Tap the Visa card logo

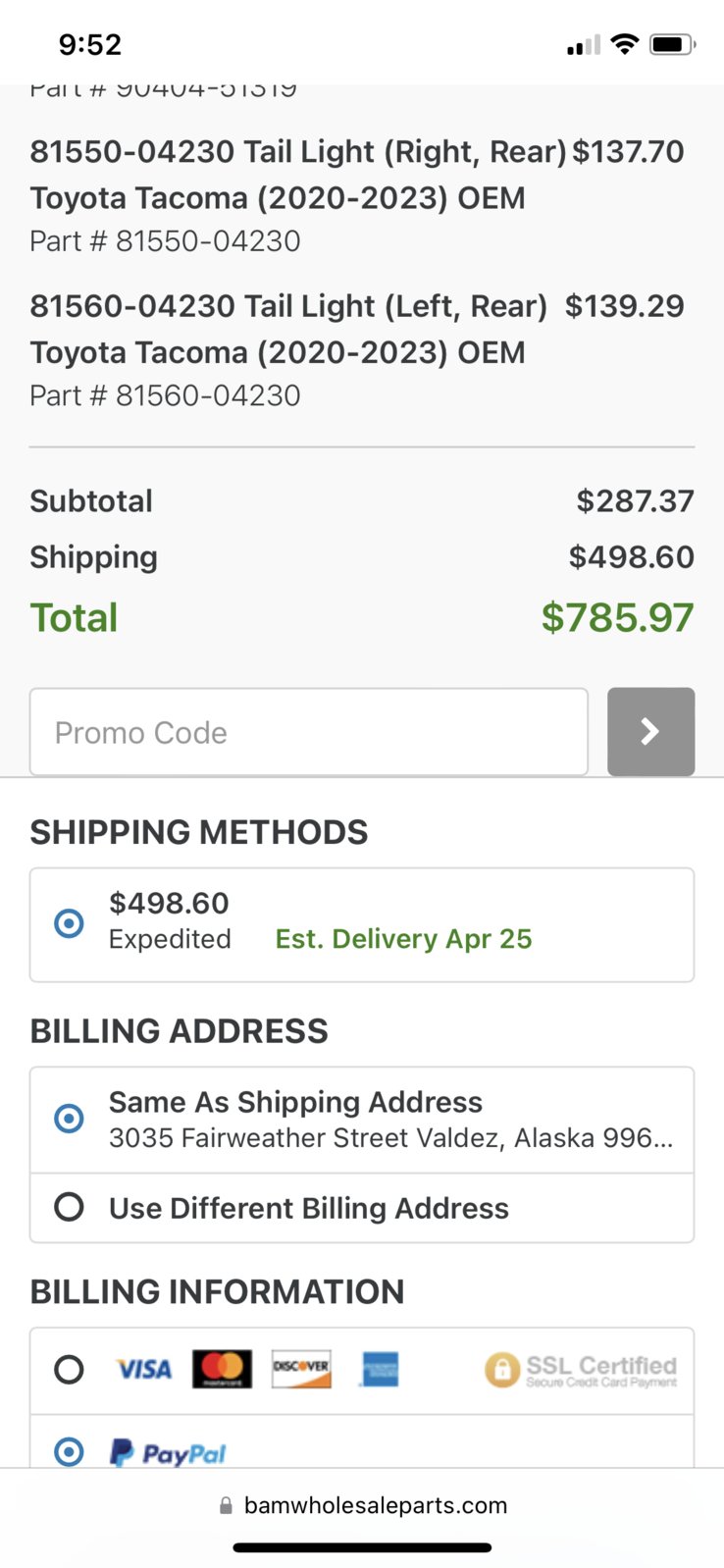point(144,1369)
